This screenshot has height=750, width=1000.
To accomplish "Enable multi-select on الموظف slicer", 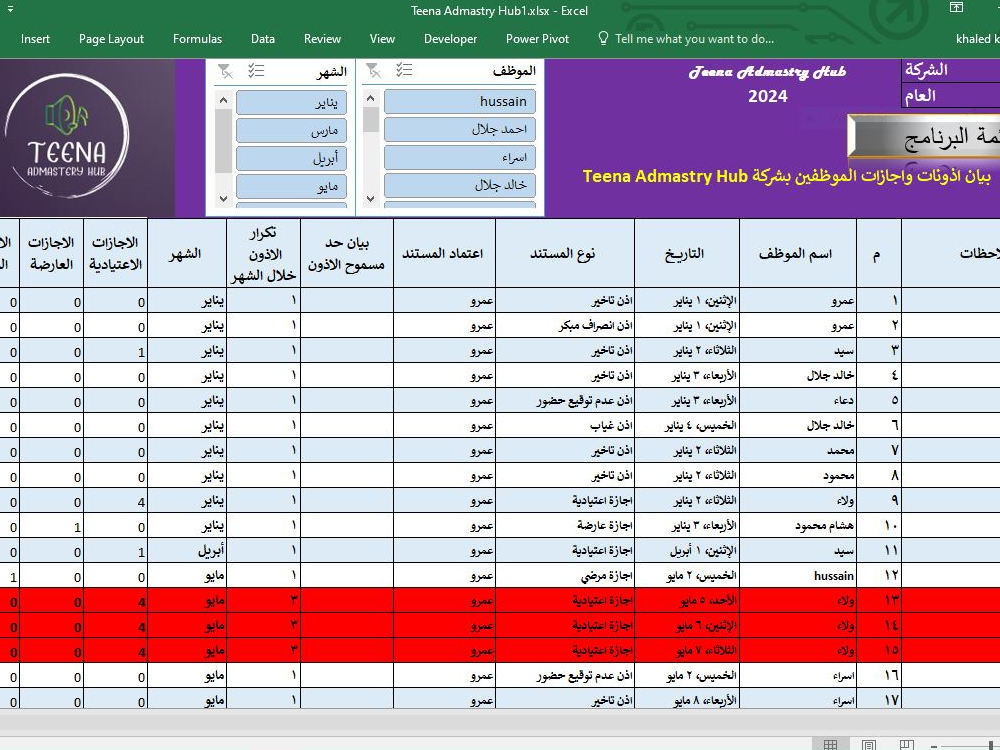I will (404, 70).
